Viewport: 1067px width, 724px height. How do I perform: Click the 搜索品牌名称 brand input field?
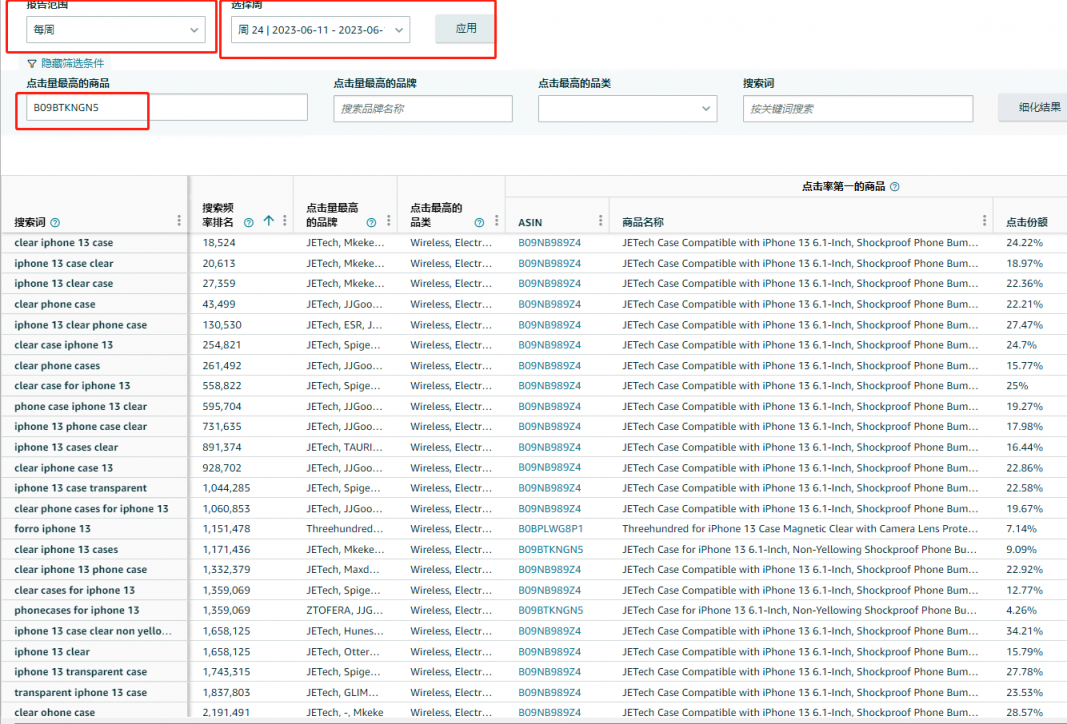[422, 108]
